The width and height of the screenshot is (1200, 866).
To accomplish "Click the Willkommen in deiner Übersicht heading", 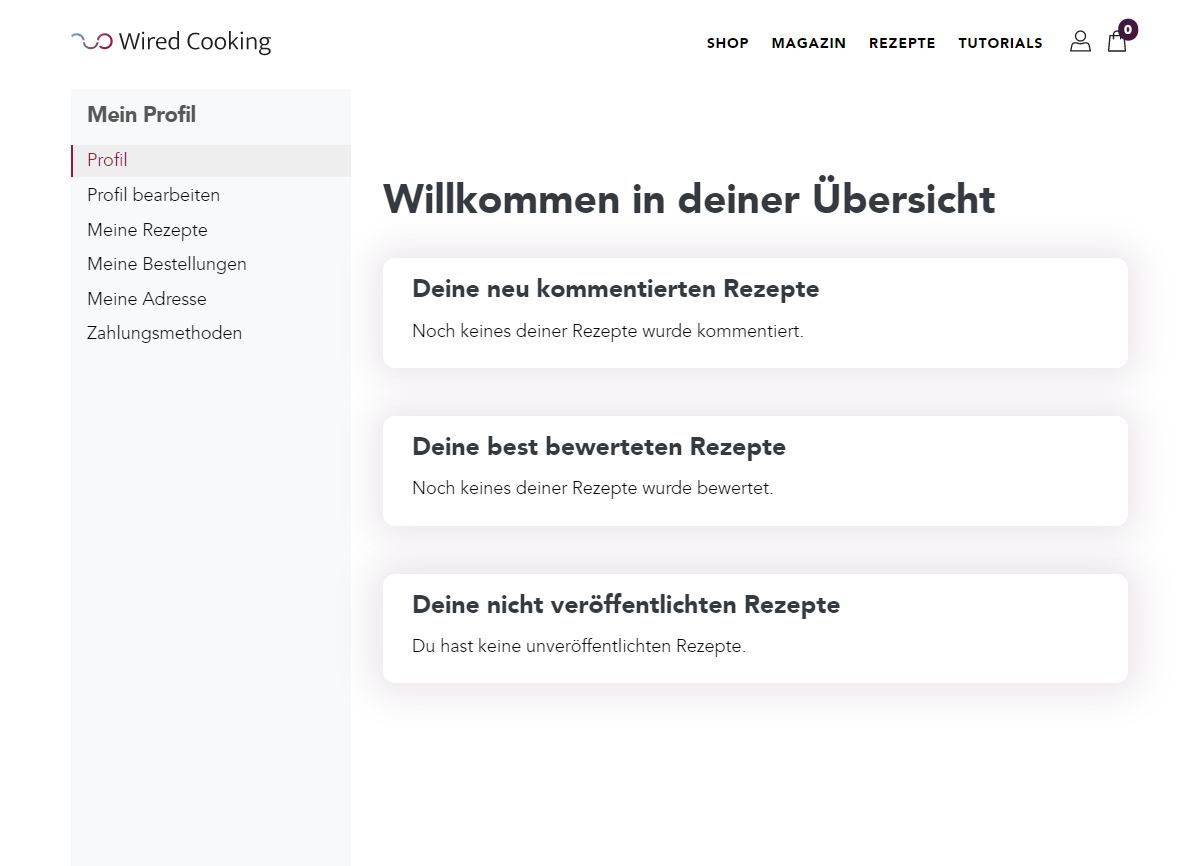I will (689, 199).
